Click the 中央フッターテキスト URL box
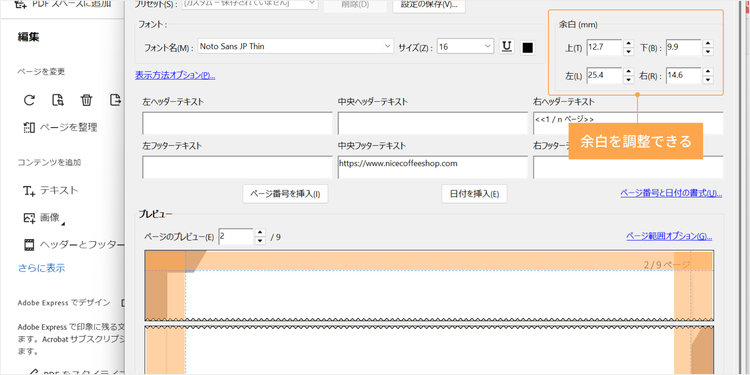Image resolution: width=750 pixels, height=375 pixels. tap(433, 167)
